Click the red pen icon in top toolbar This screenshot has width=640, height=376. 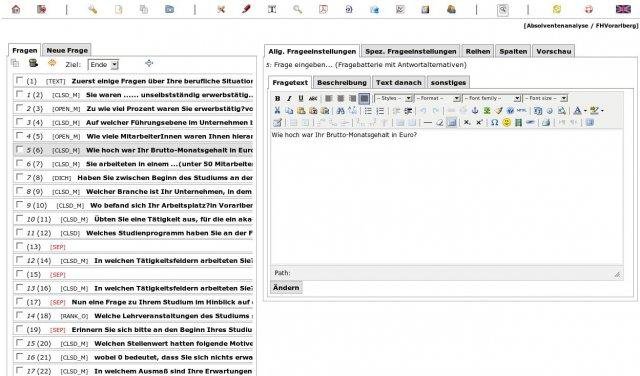coord(246,9)
